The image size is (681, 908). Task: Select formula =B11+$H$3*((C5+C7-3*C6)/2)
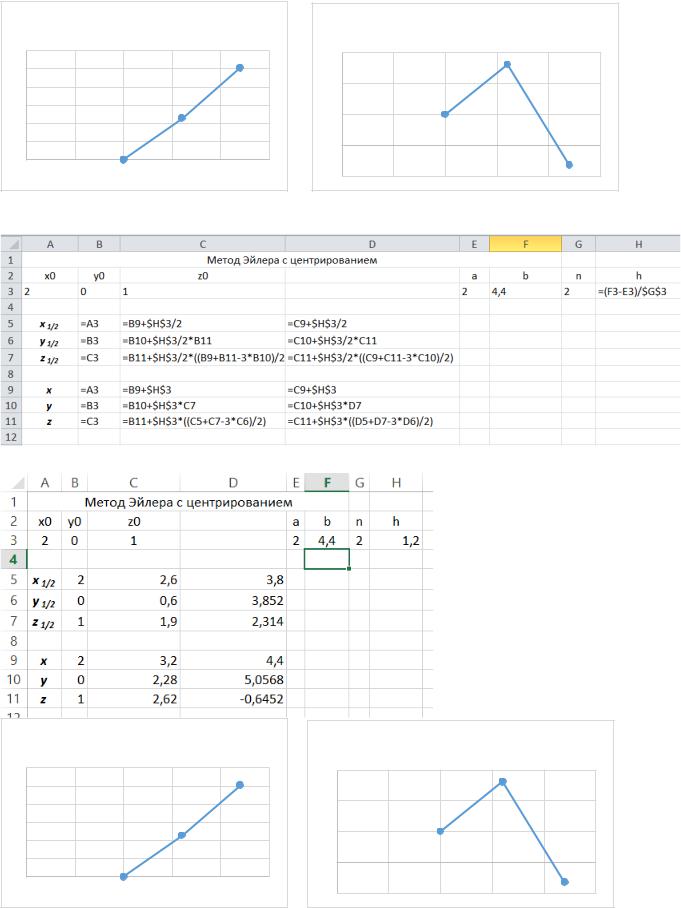pyautogui.click(x=202, y=421)
